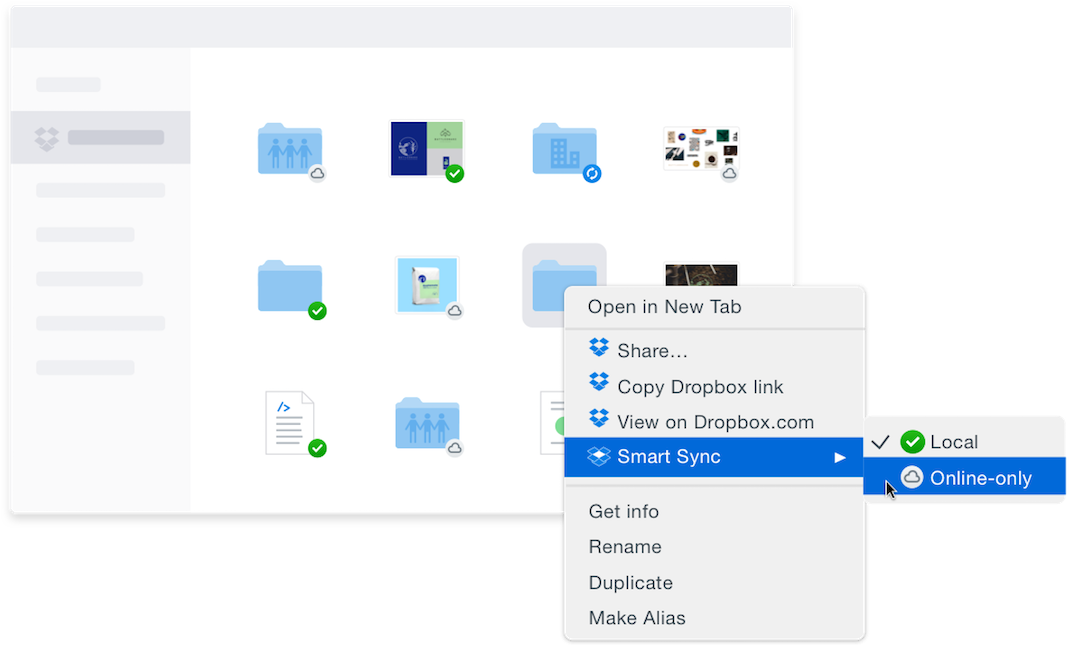This screenshot has height=646, width=1069.
Task: Click the Dropbox logo in the sidebar
Action: click(x=47, y=138)
